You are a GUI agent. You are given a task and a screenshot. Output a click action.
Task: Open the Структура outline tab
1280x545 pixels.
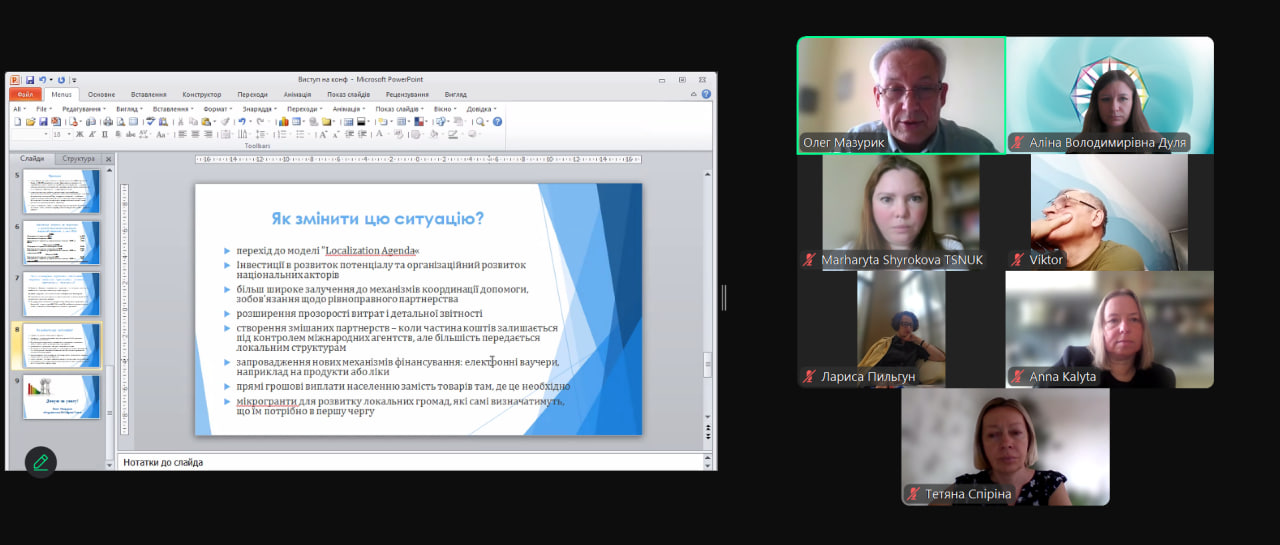pos(78,159)
